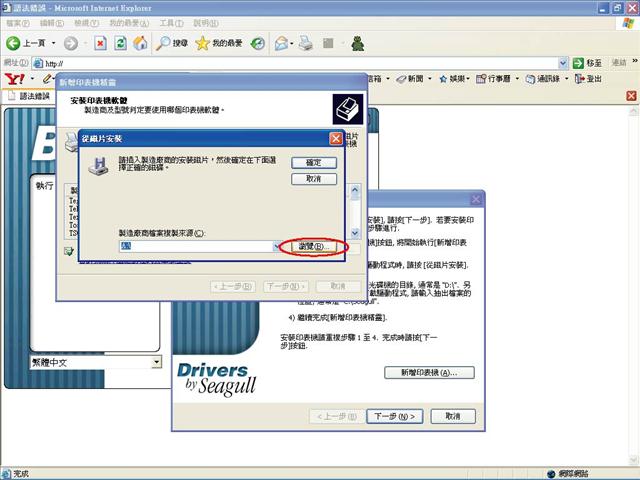This screenshot has width=640, height=480.
Task: Open the Help (說明) menu
Action: tap(206, 23)
